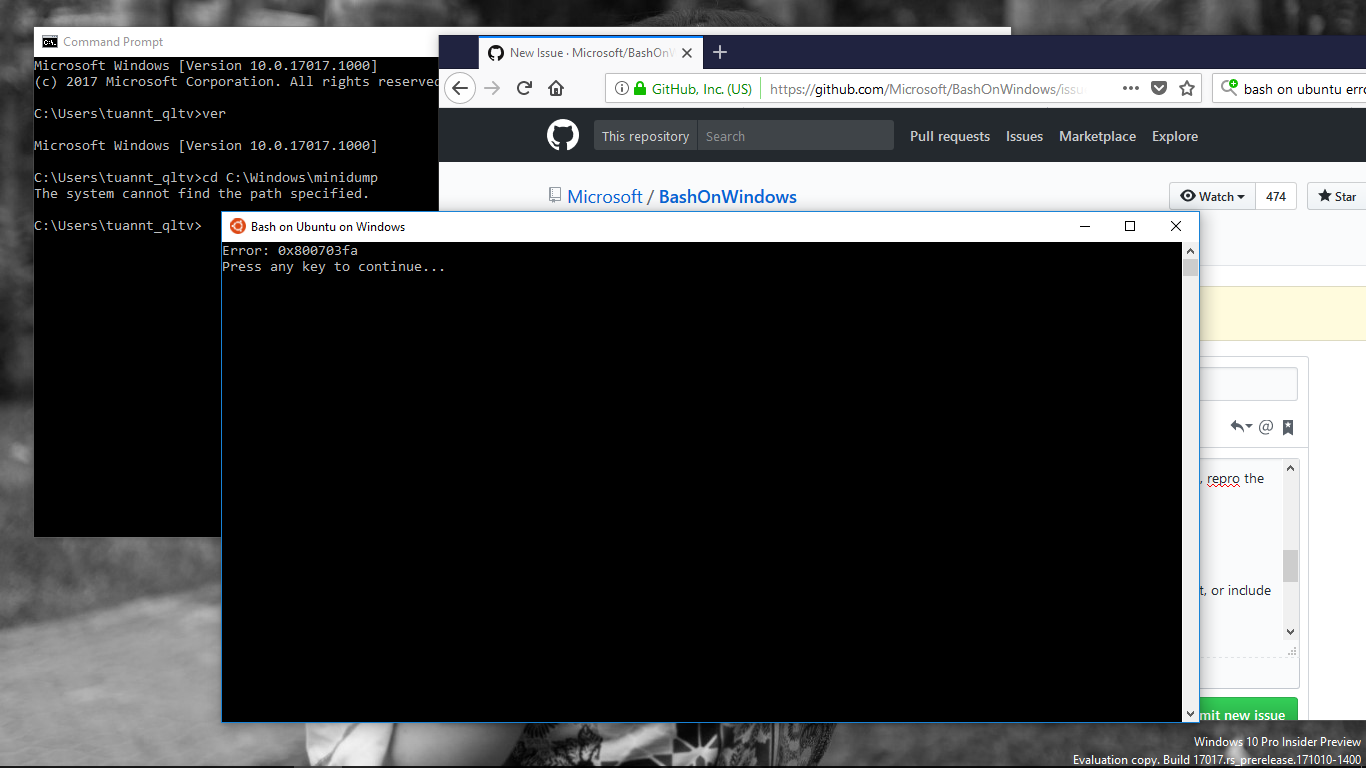This screenshot has width=1366, height=768.
Task: Click the search engine magnifier icon in search bar
Action: (x=1229, y=88)
